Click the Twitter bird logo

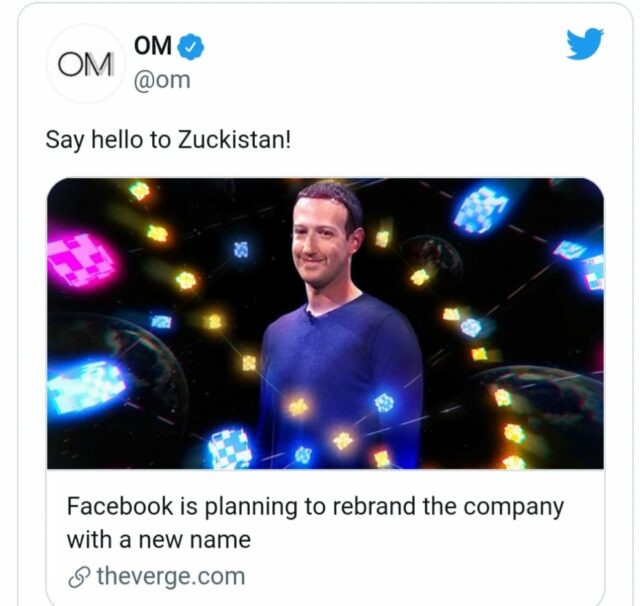pyautogui.click(x=585, y=44)
